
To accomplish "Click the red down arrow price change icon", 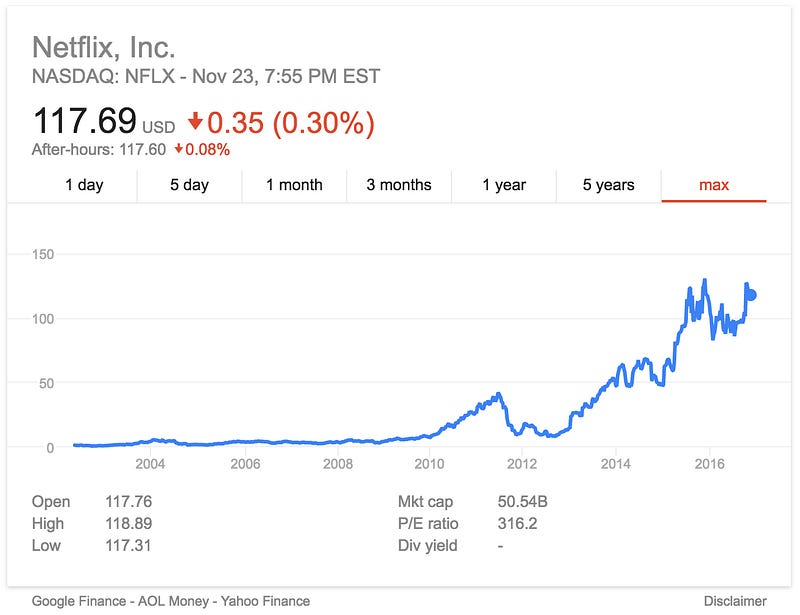I will (195, 122).
